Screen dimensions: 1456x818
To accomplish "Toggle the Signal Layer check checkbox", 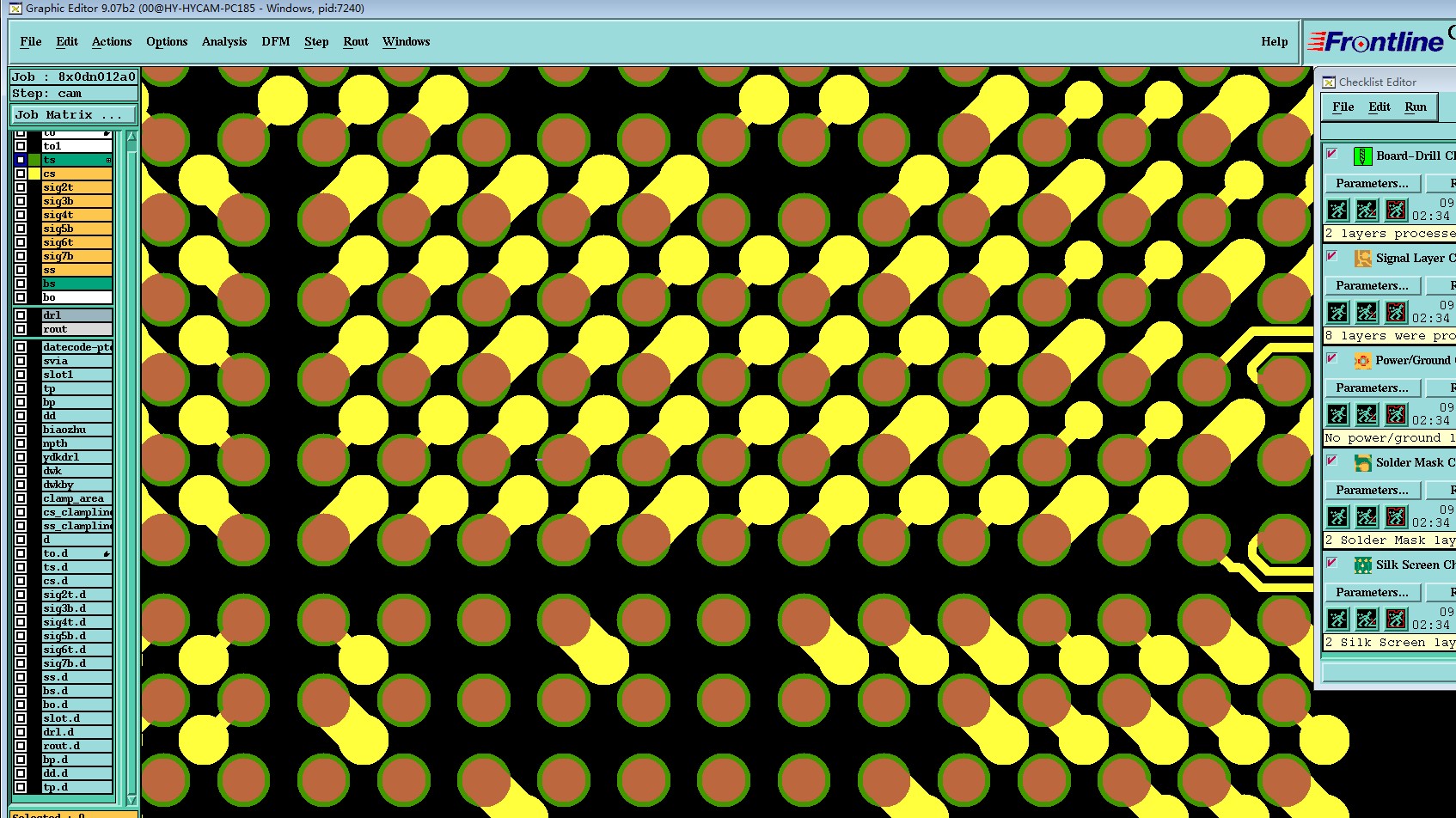I will 1332,256.
